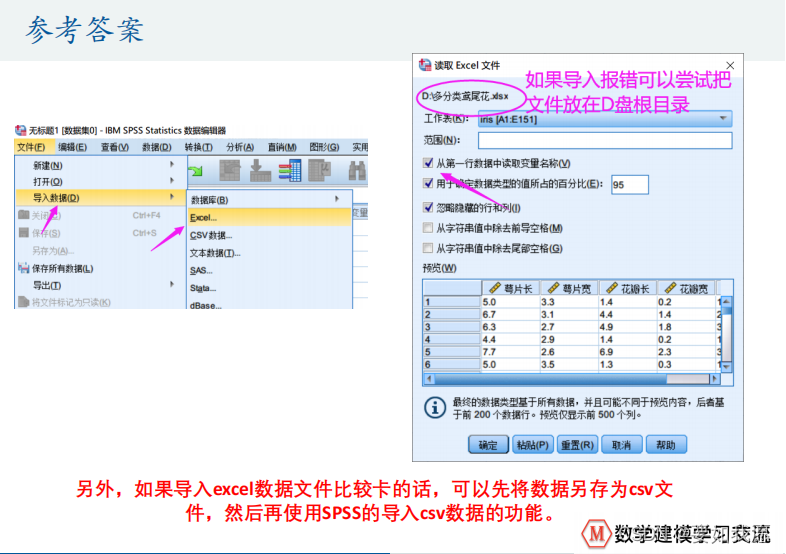Click 保存所有数据(L) menu entry

[100, 268]
